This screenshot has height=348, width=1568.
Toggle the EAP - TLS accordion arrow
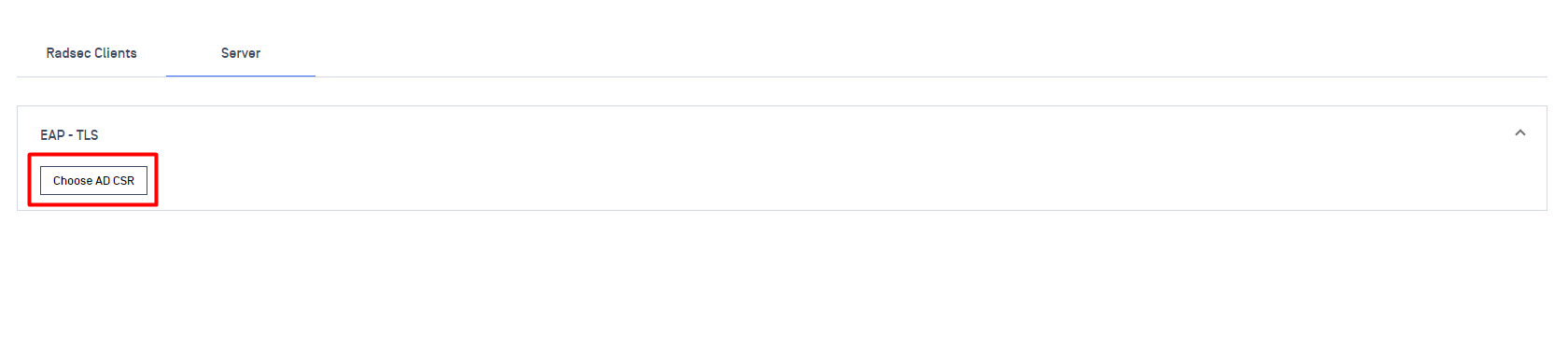click(x=1519, y=133)
